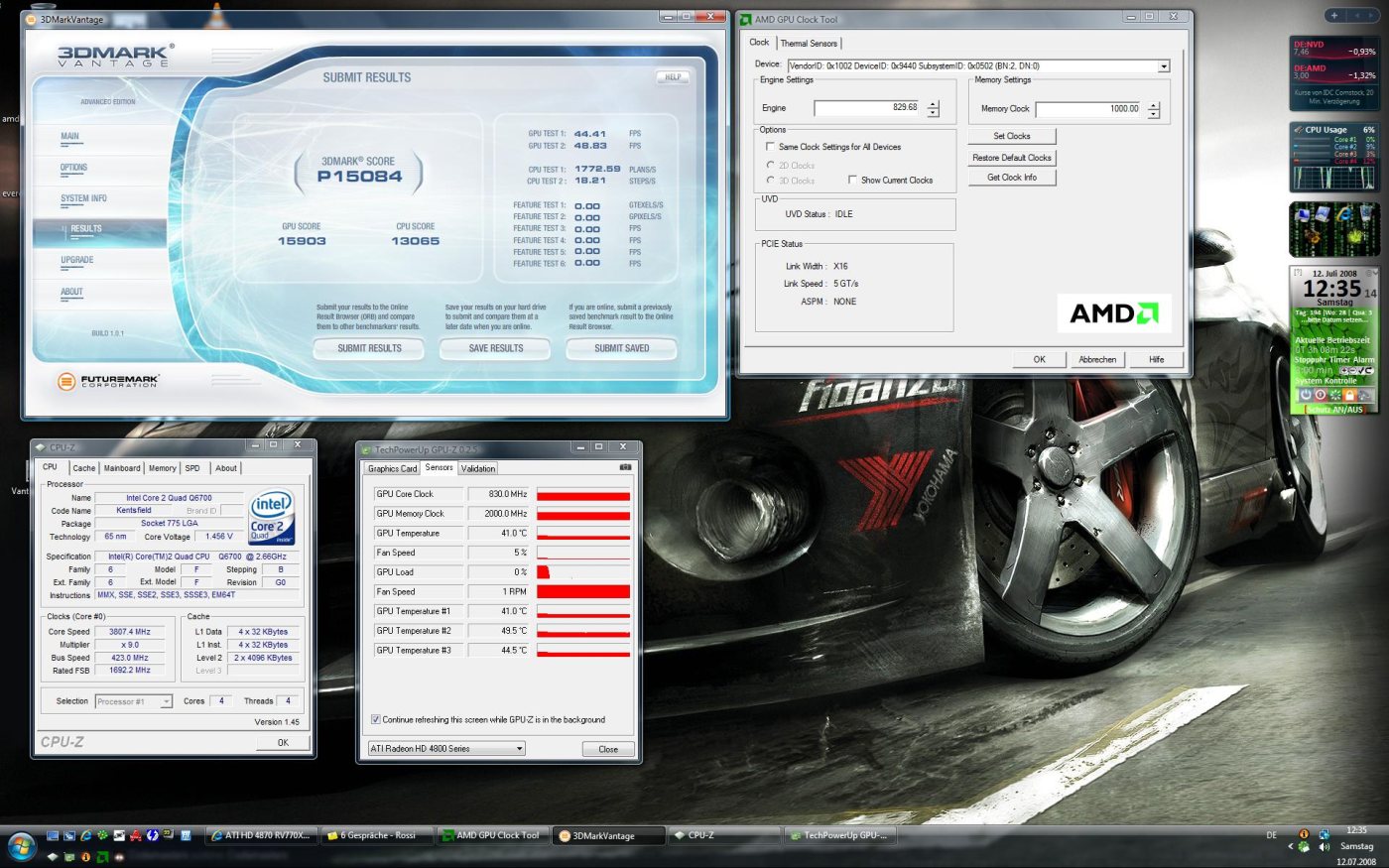Click Restore Default Clocks button
The height and width of the screenshot is (868, 1389).
pyautogui.click(x=1012, y=158)
